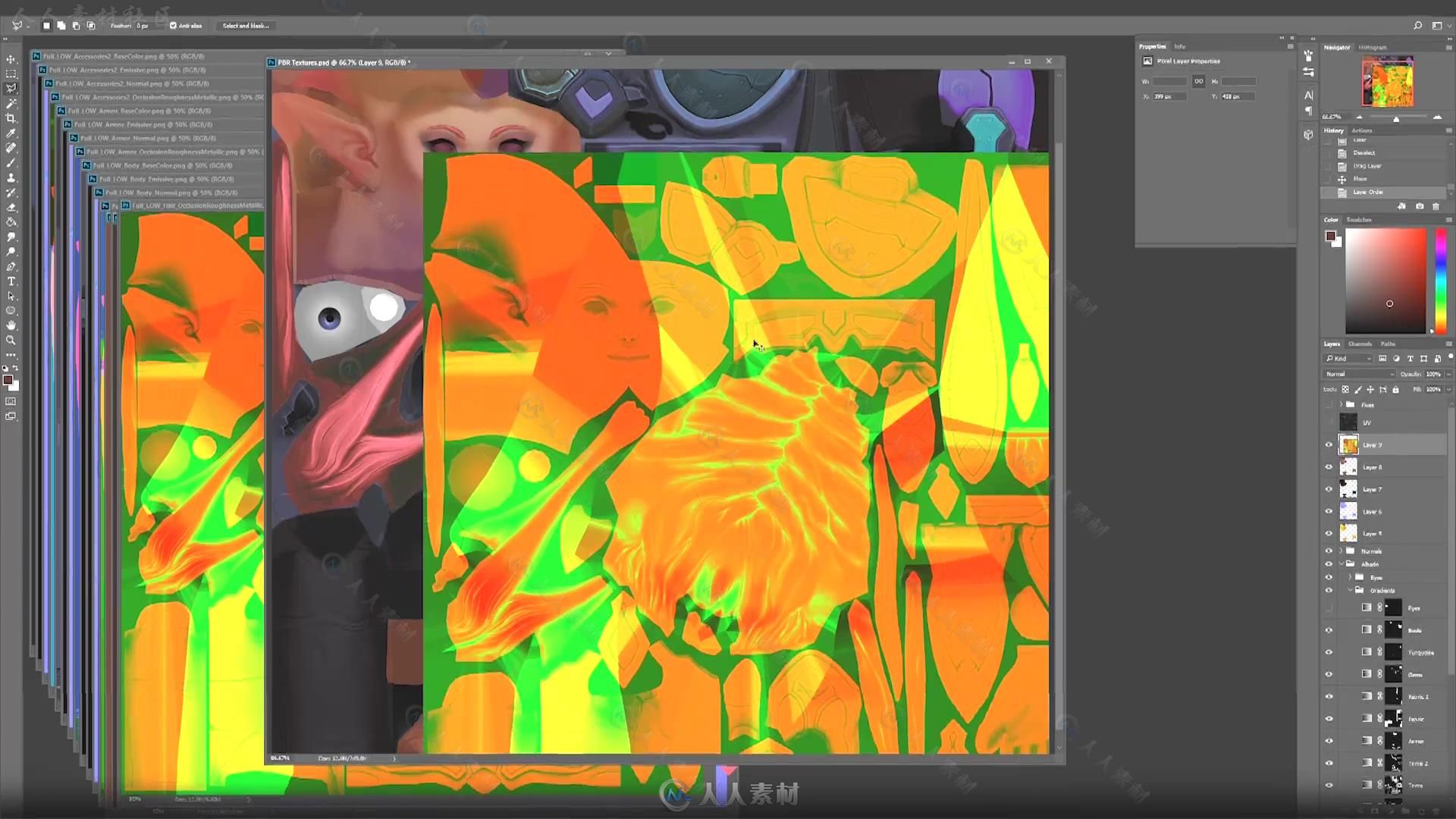
Task: Hide Layer 8 visibility eye
Action: (1329, 467)
